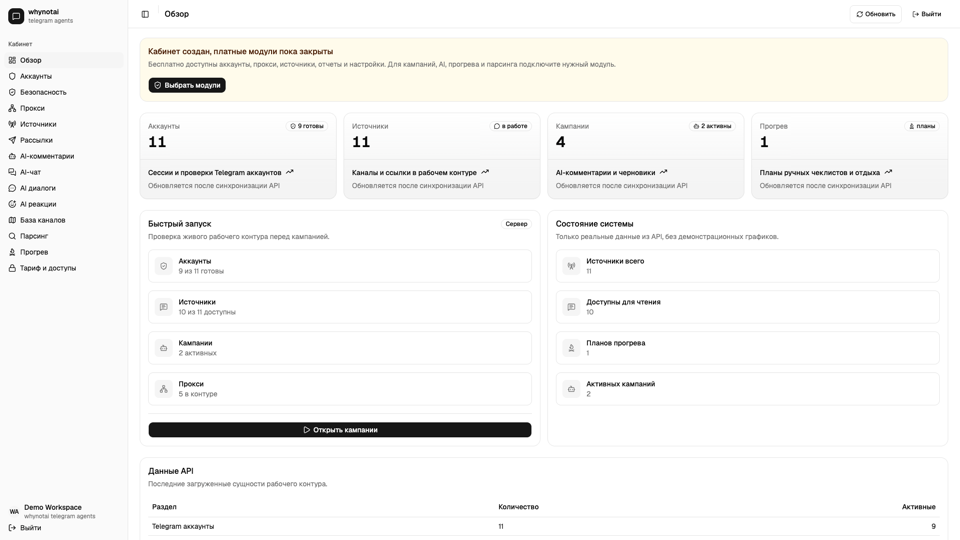Click the AI диалоги message icon

coord(12,188)
